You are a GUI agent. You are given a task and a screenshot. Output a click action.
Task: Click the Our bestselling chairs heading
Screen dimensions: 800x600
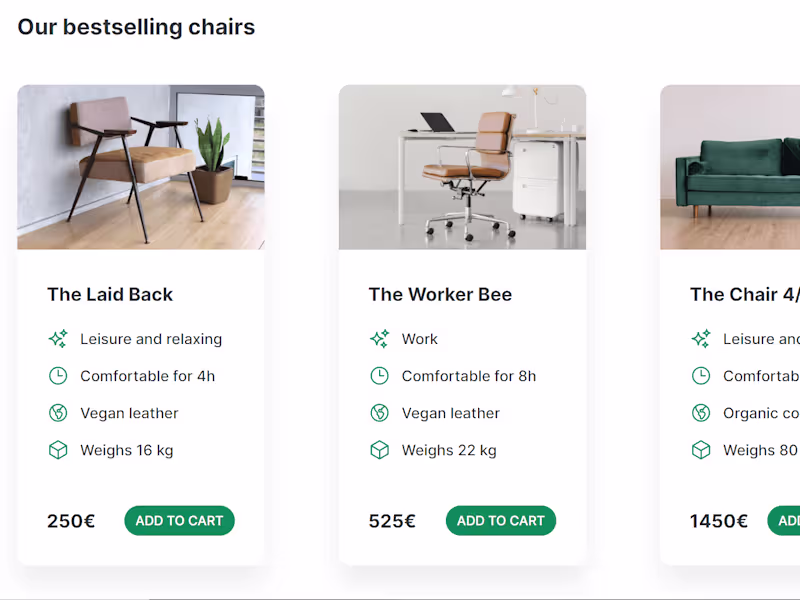[136, 27]
